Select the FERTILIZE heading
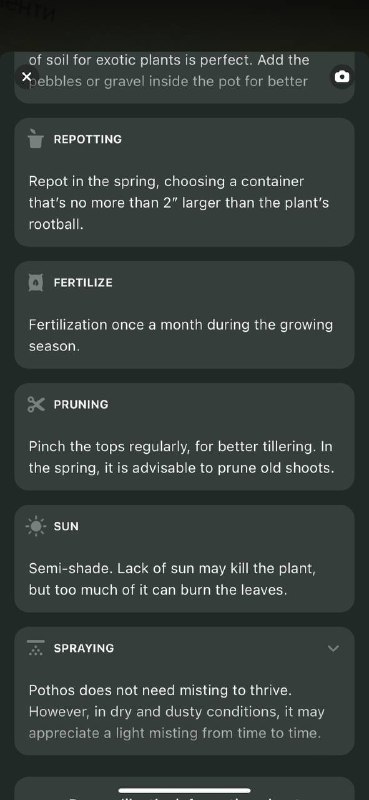 pos(83,283)
